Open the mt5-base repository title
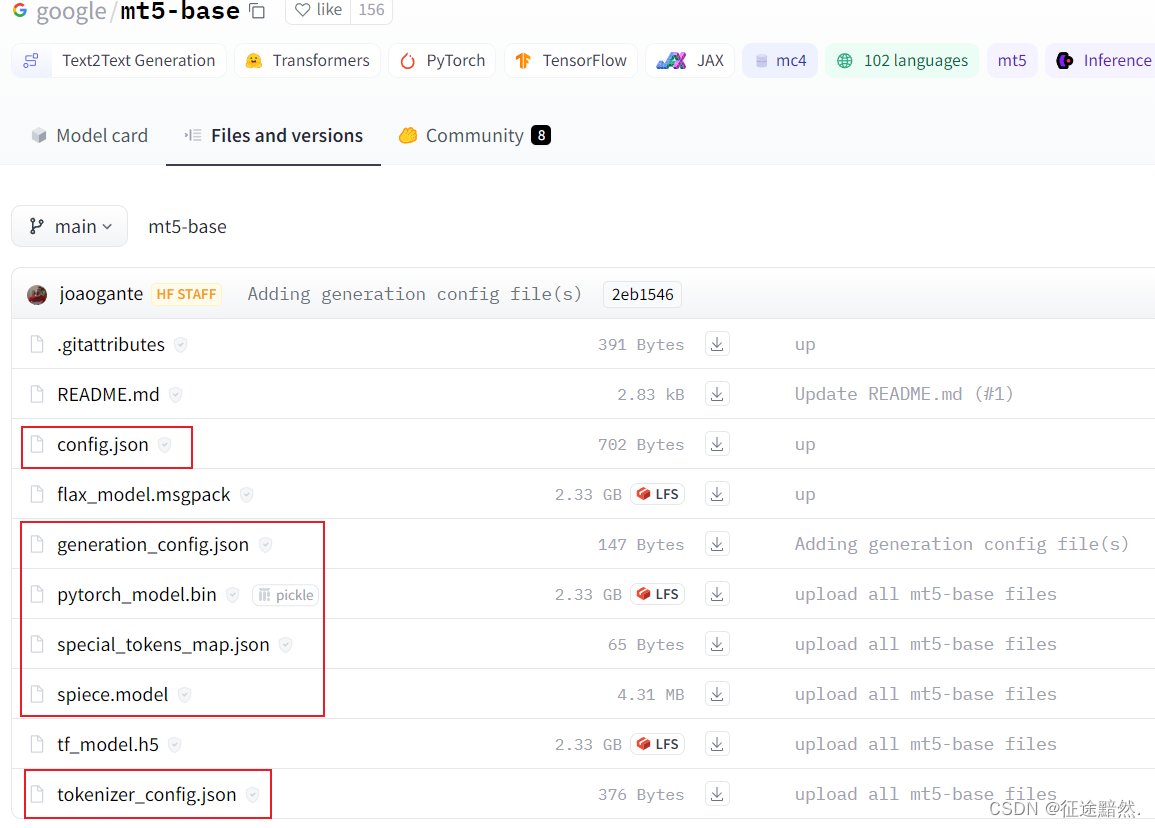 180,10
